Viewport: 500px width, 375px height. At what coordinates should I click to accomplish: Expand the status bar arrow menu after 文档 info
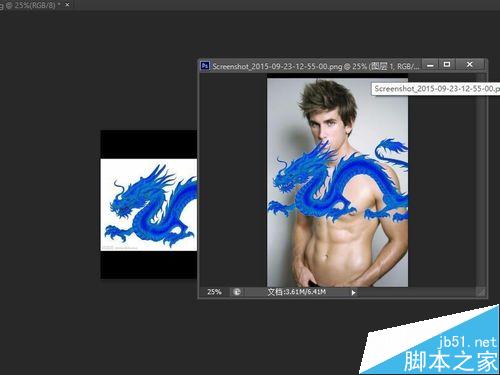click(x=353, y=293)
